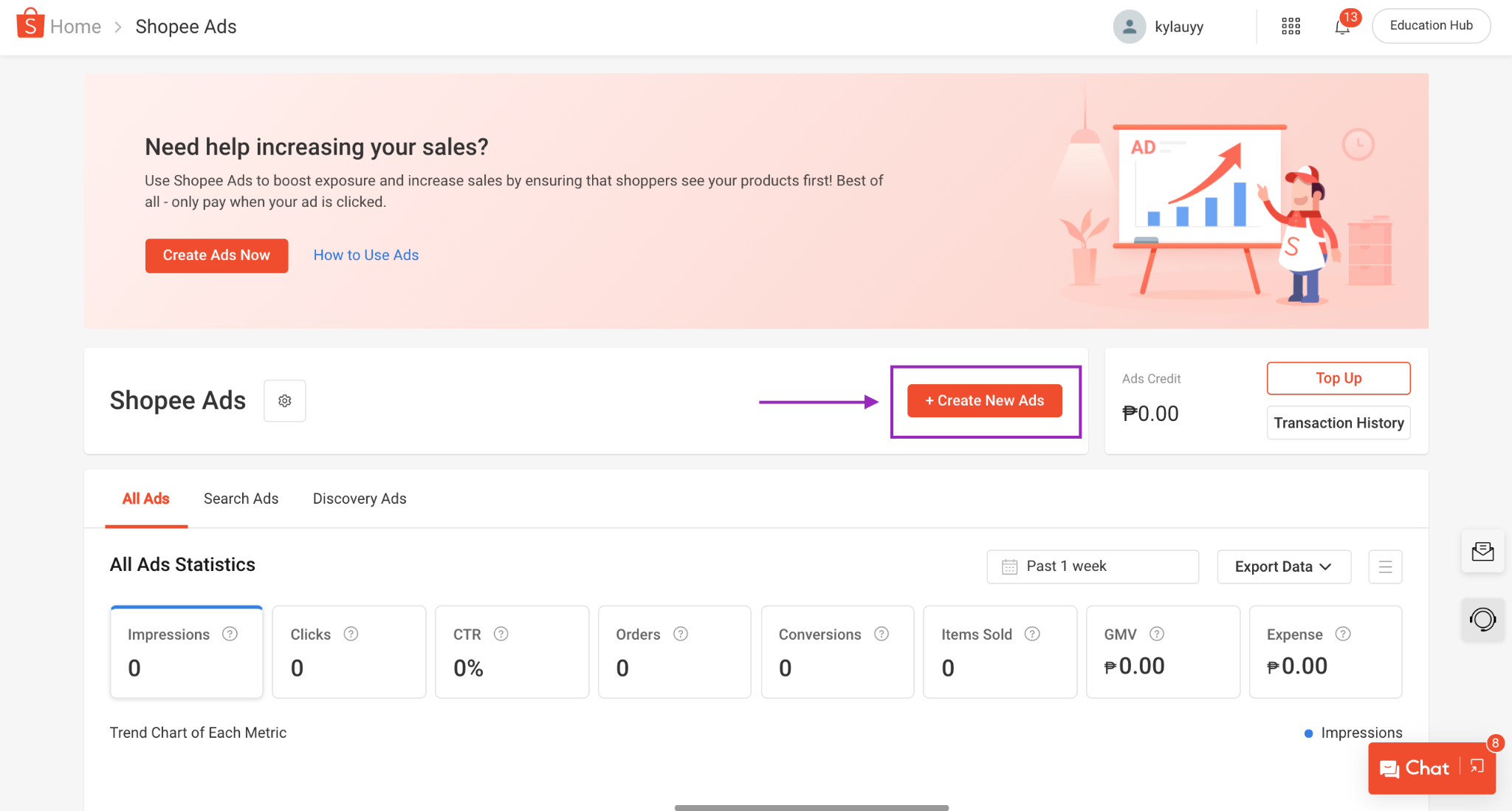Screen dimensions: 1512x811
Task: Select the Items Sold metric card
Action: [x=1000, y=651]
